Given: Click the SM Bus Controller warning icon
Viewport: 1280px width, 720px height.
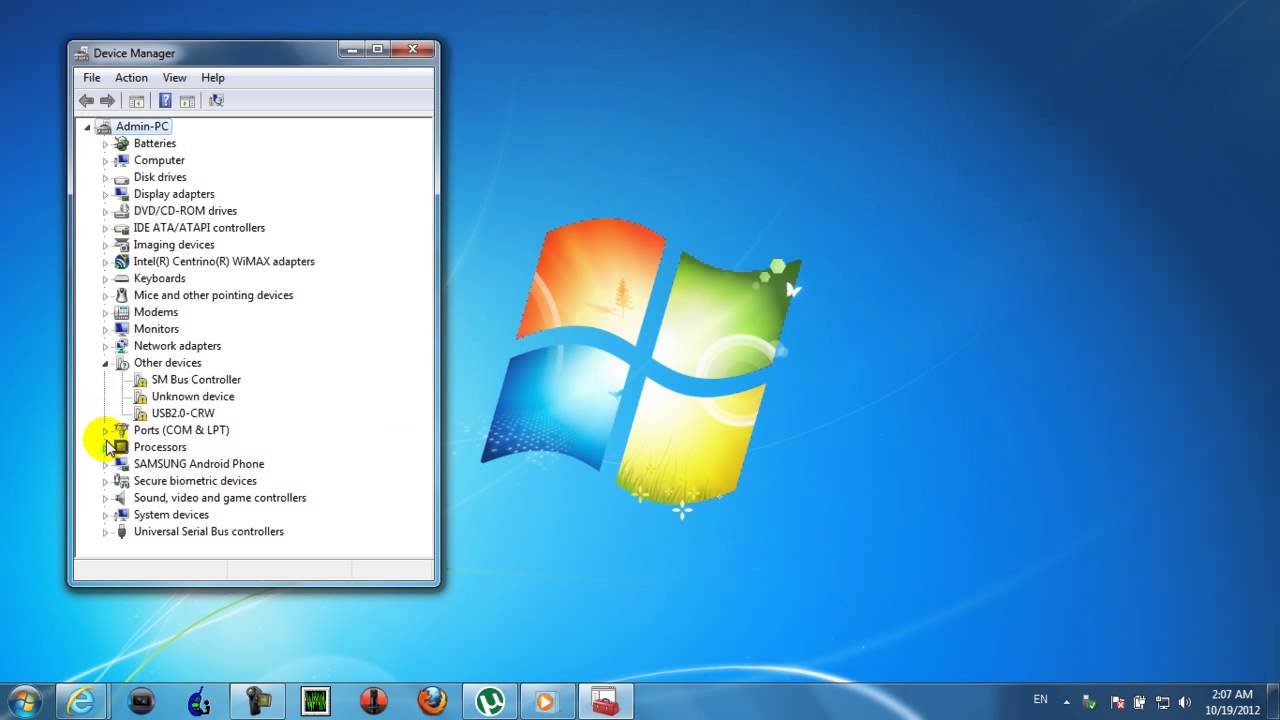Looking at the screenshot, I should click(140, 380).
